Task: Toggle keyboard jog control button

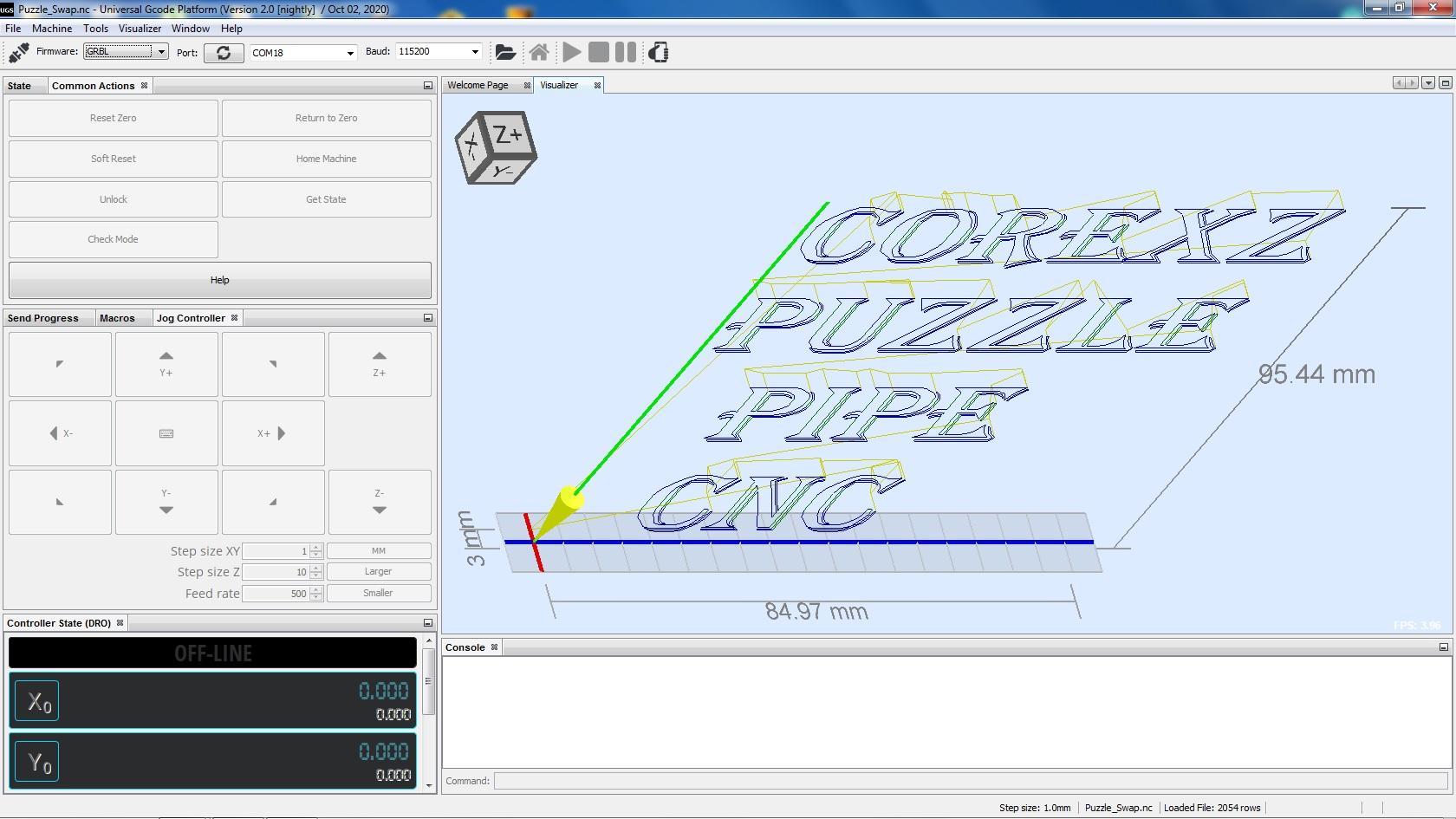Action: [x=166, y=433]
